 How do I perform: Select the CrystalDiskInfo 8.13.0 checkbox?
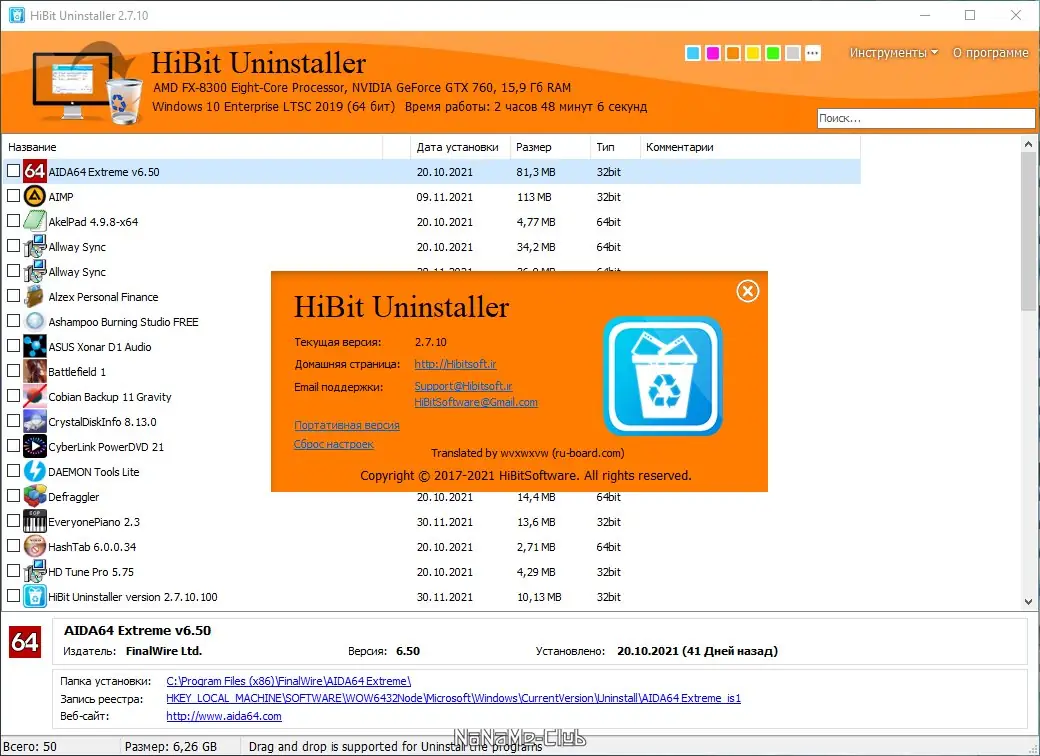[x=13, y=421]
